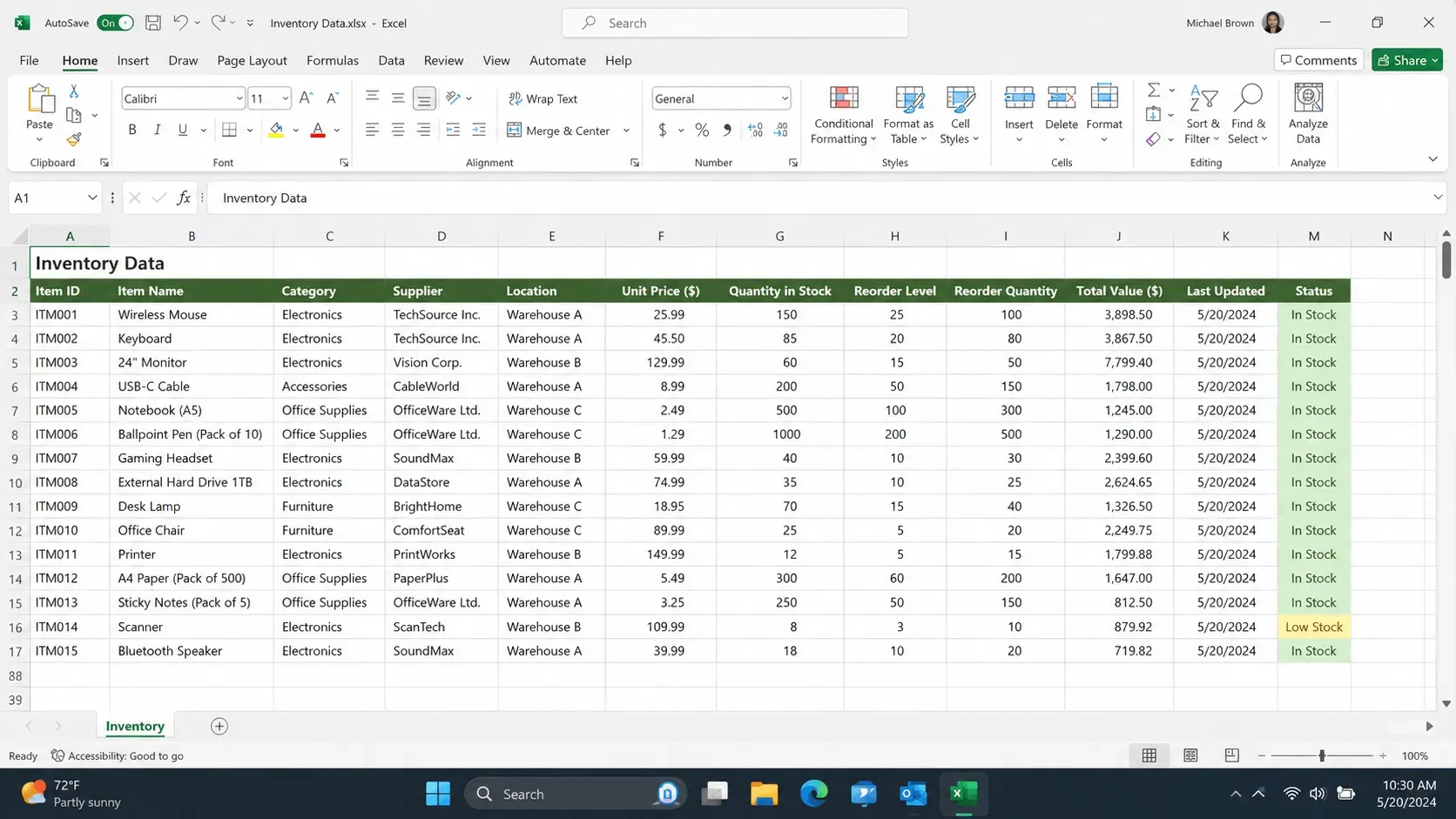Toggle AutoSave switch off
Image resolution: width=1456 pixels, height=819 pixels.
coord(115,23)
